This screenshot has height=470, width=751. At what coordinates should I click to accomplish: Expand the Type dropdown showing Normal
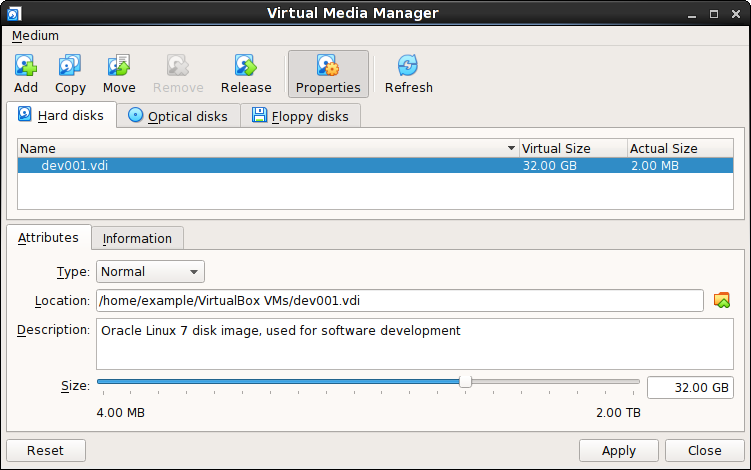(150, 272)
